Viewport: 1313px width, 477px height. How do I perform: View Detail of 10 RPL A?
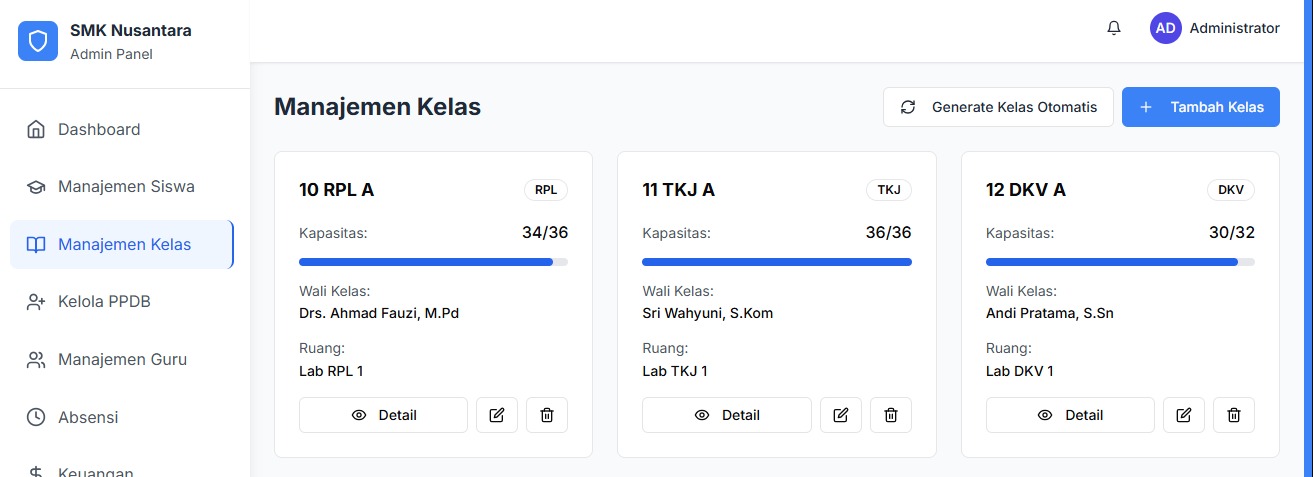tap(383, 415)
